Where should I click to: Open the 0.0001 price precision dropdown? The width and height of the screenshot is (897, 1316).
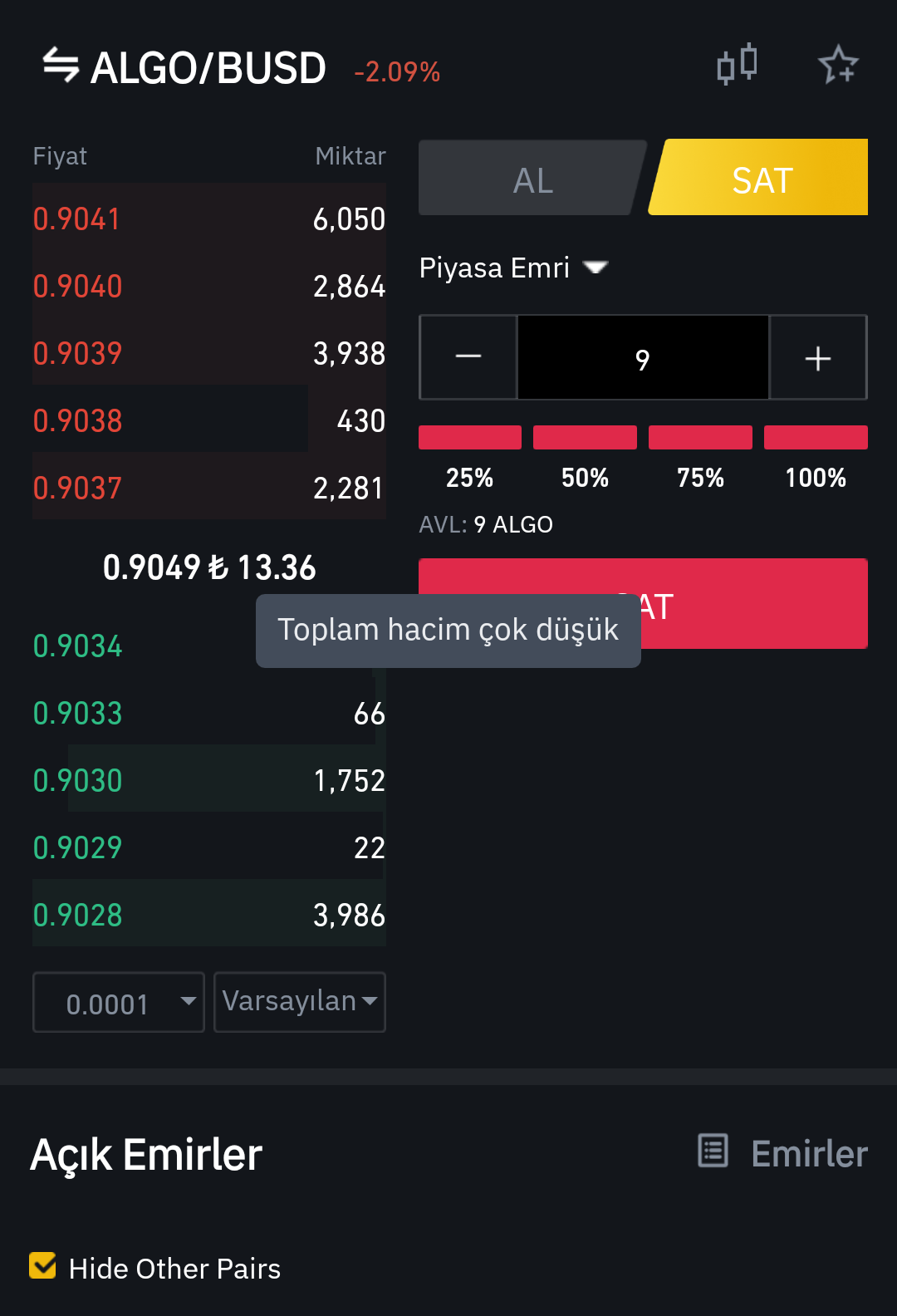pos(119,1002)
